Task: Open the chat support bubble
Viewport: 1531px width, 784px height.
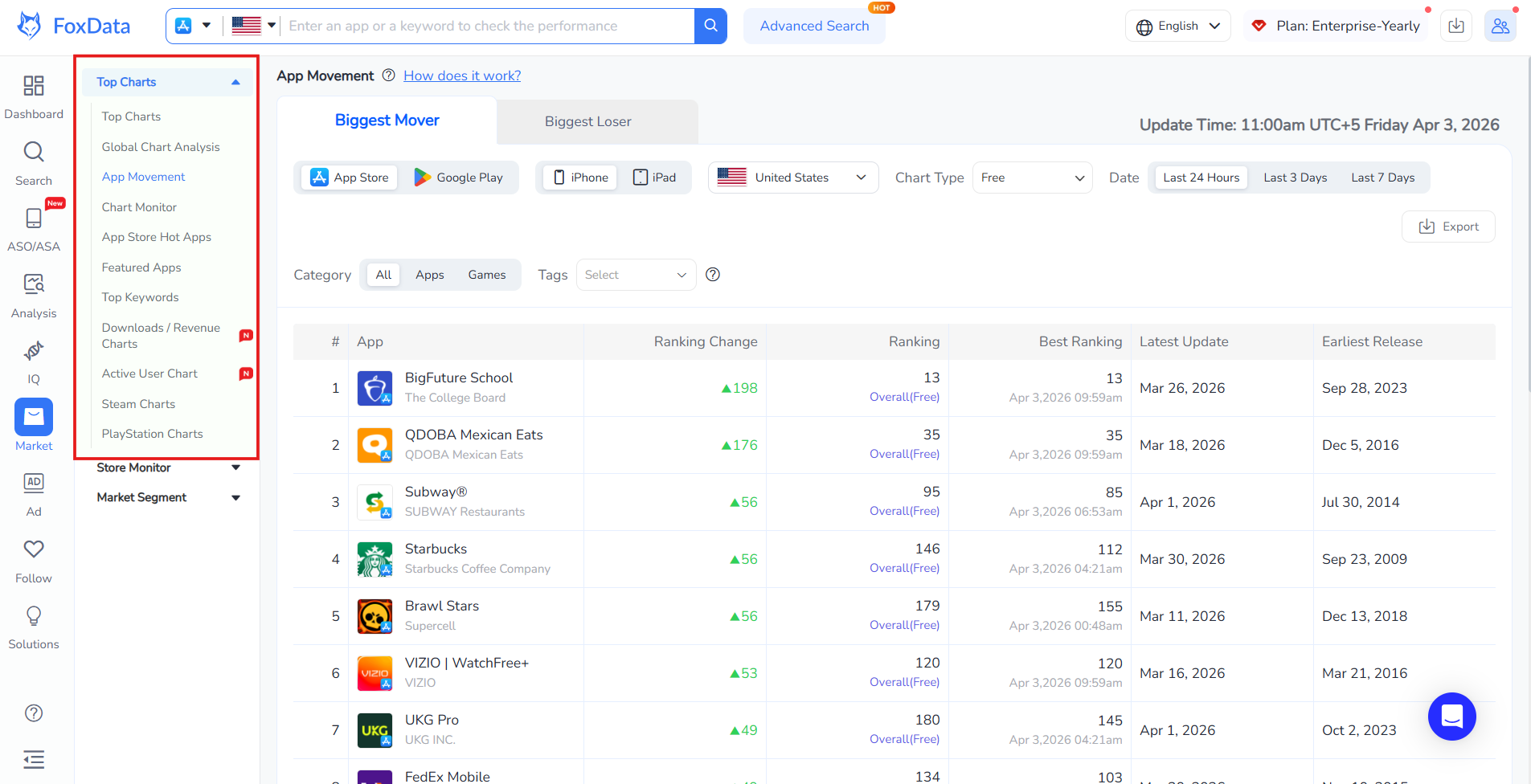Action: click(1451, 716)
